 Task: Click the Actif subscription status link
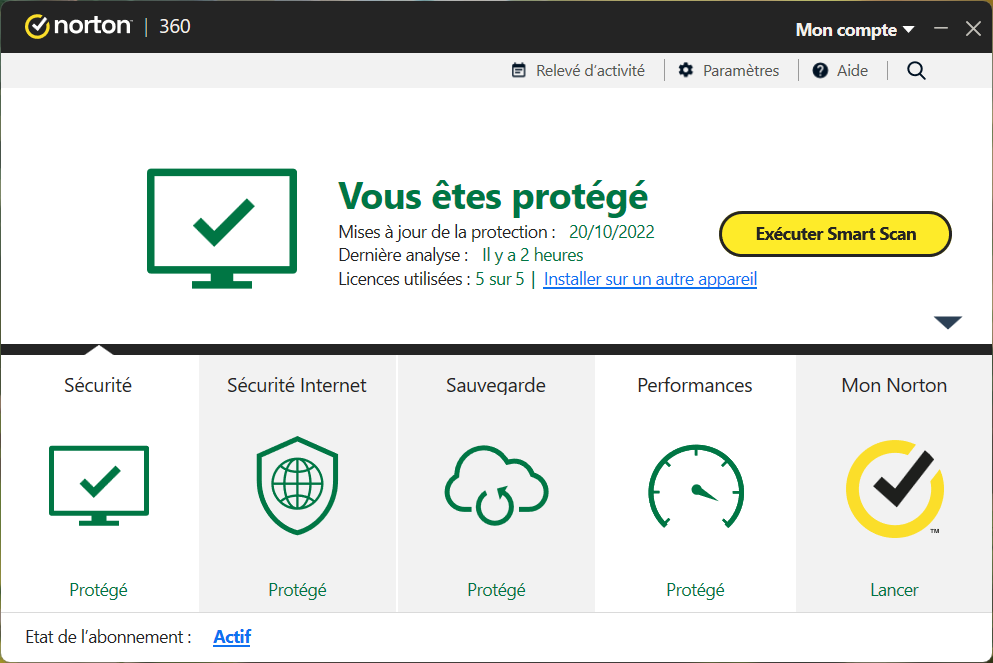232,636
